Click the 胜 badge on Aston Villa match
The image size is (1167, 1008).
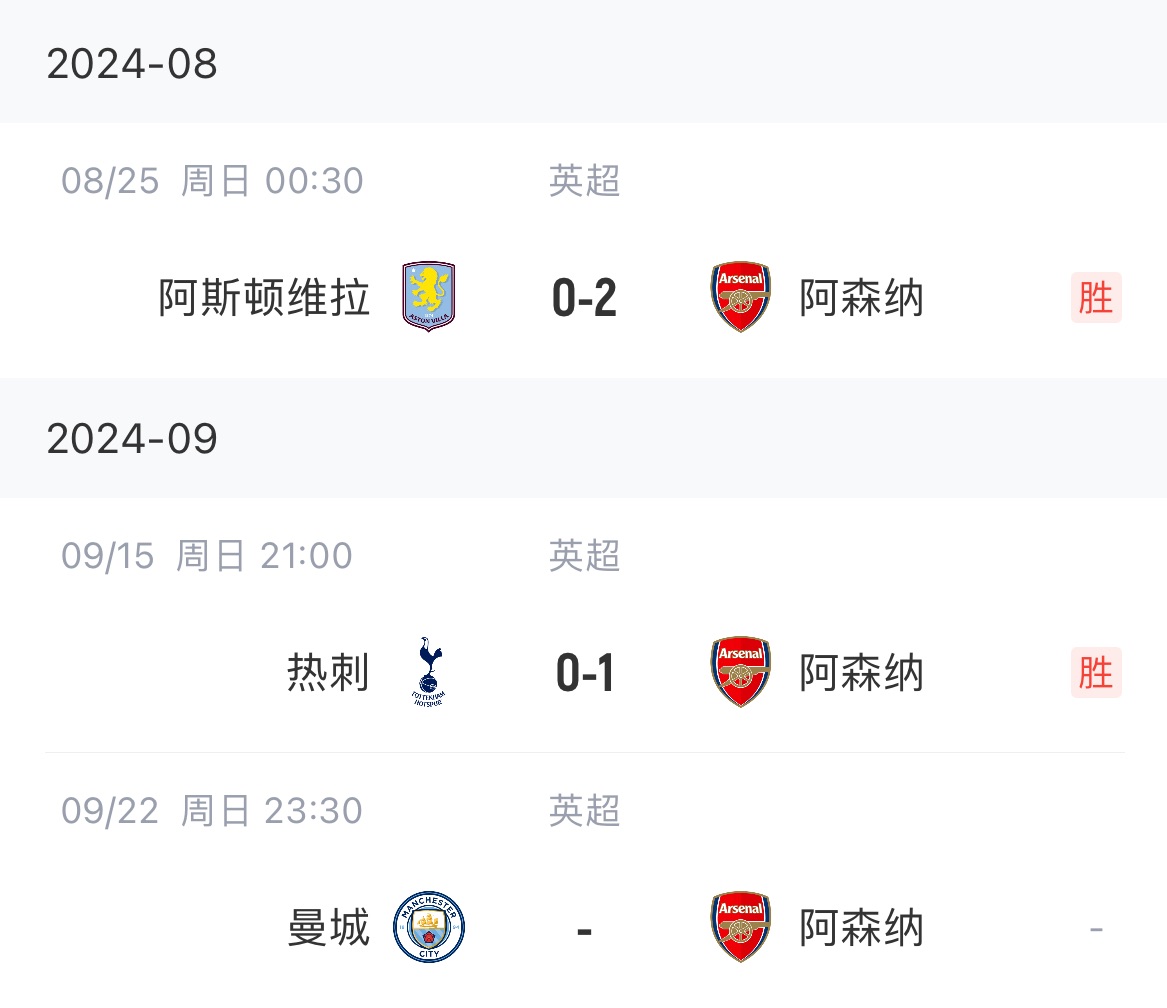pos(1095,298)
